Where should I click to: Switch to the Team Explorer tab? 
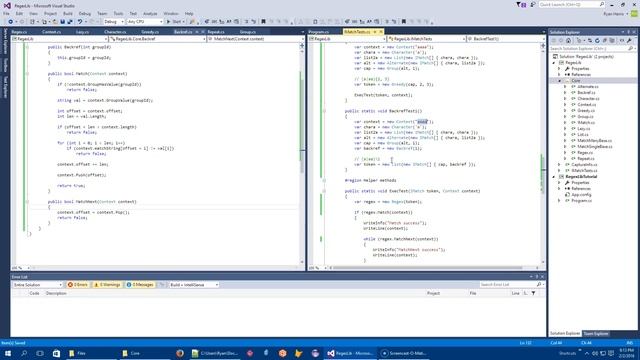(596, 334)
